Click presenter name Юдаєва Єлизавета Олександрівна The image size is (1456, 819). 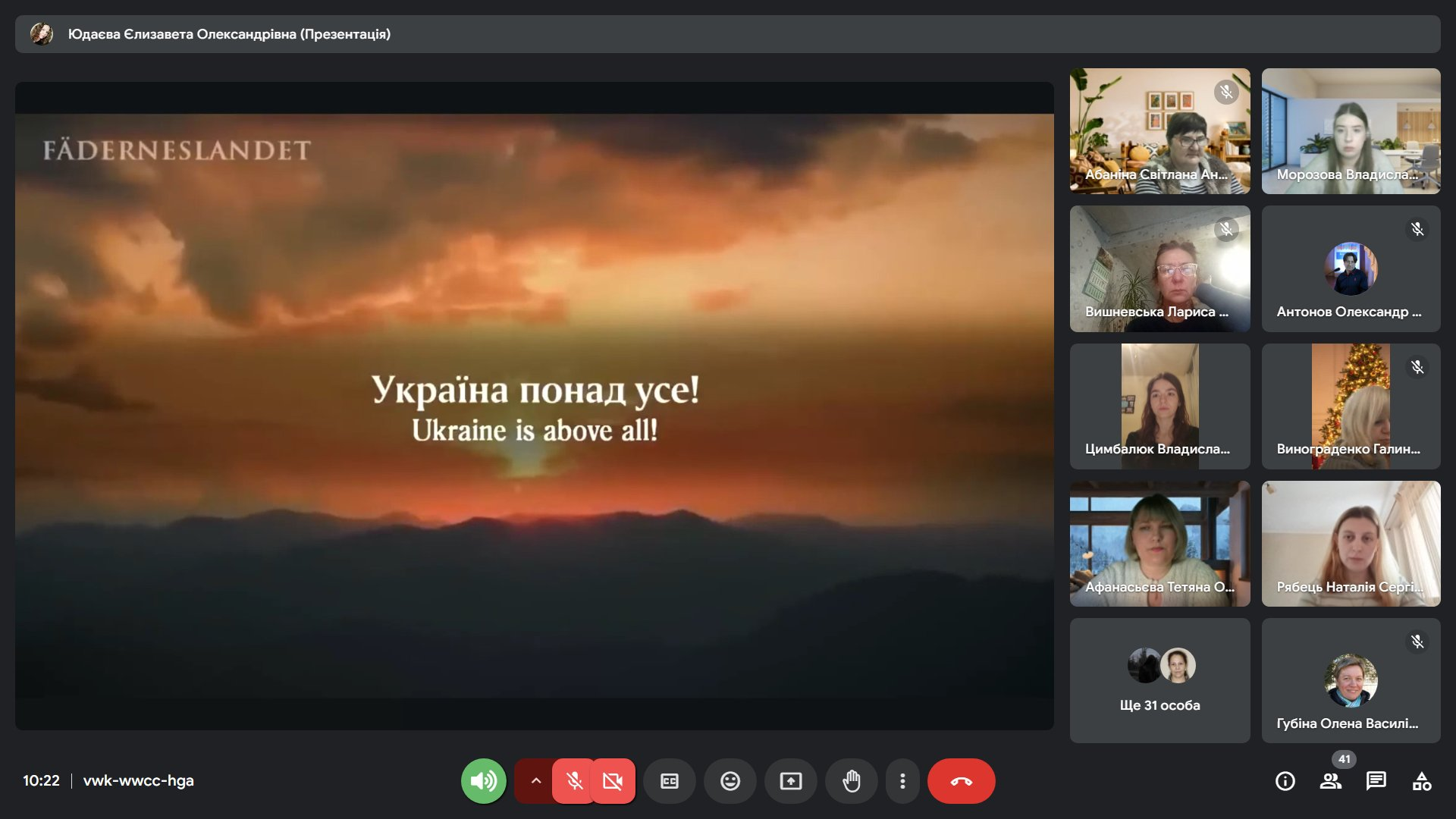point(182,34)
